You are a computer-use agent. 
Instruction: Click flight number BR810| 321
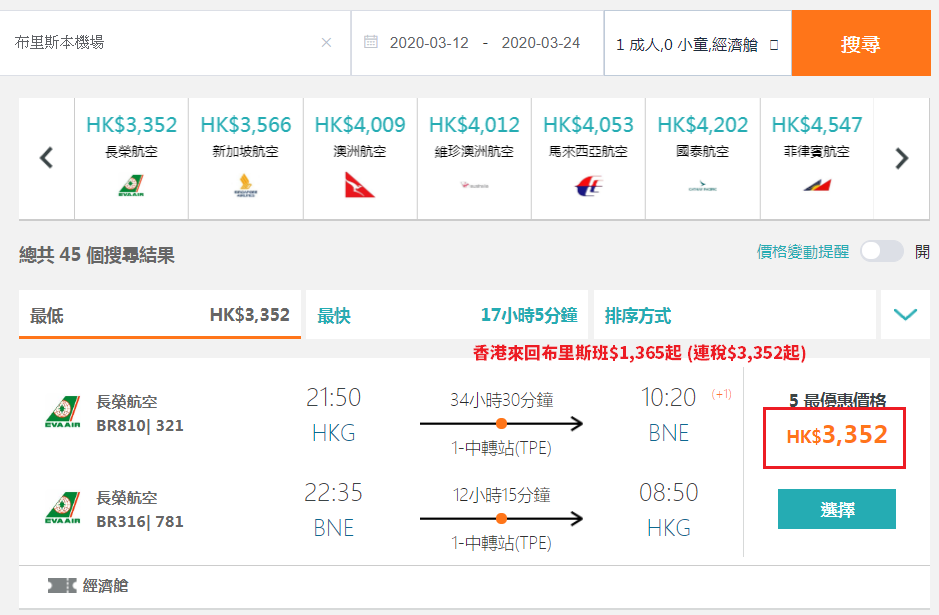140,426
